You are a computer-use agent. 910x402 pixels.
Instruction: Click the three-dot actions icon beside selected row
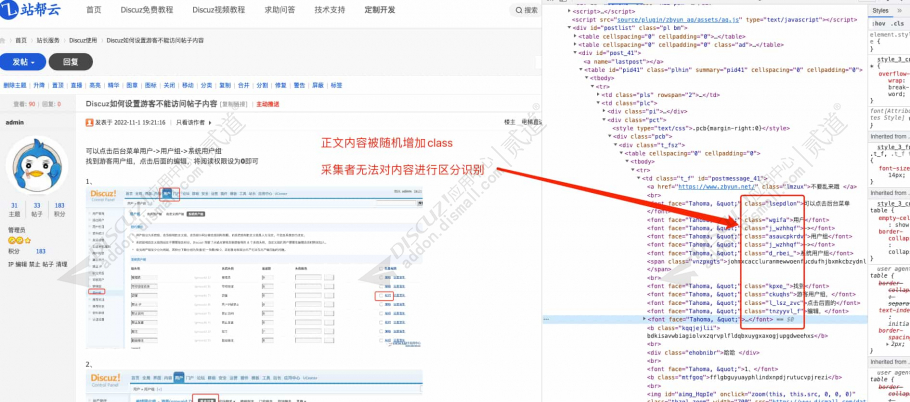pos(547,320)
